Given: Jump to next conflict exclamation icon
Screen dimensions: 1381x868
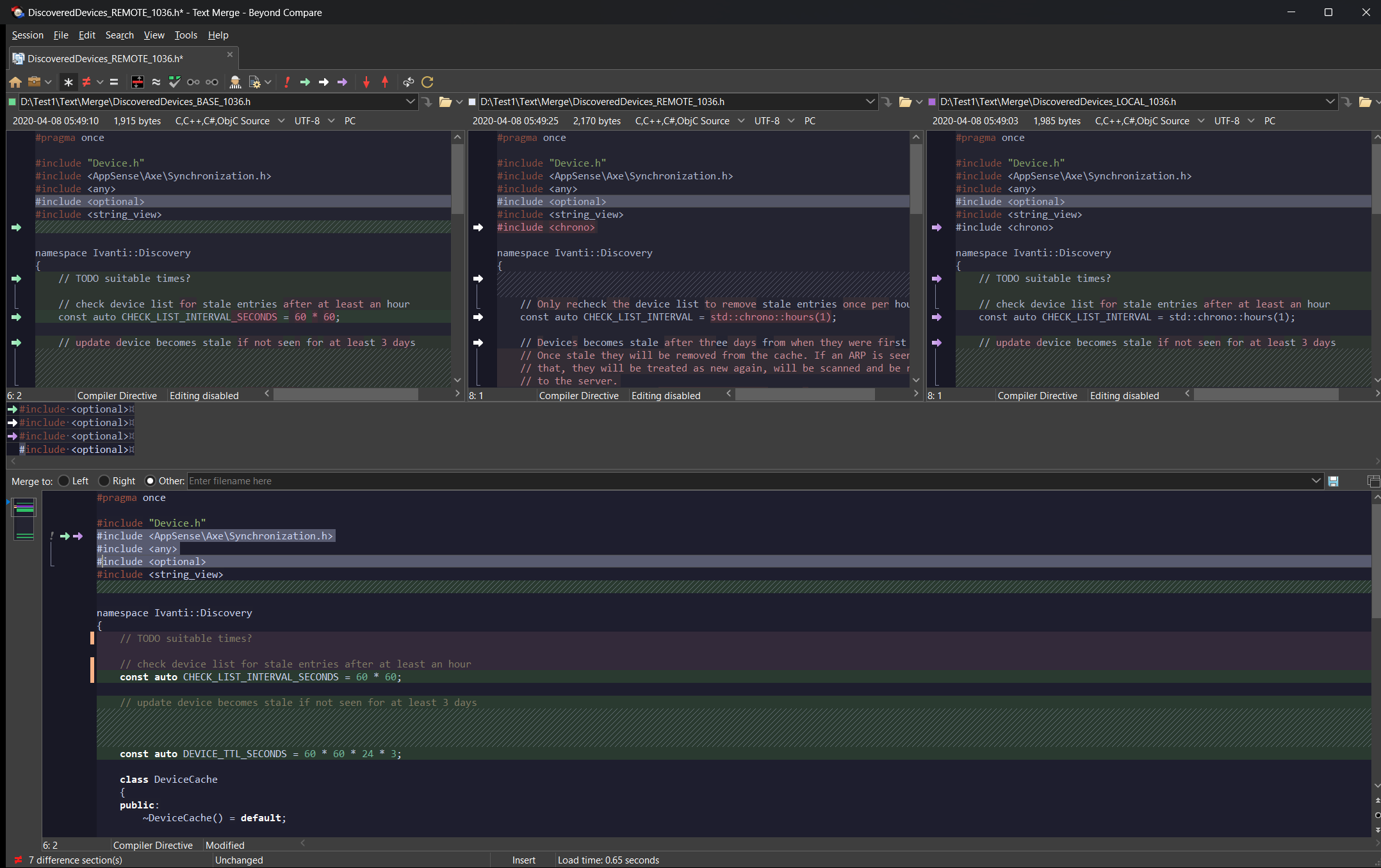Looking at the screenshot, I should point(287,82).
